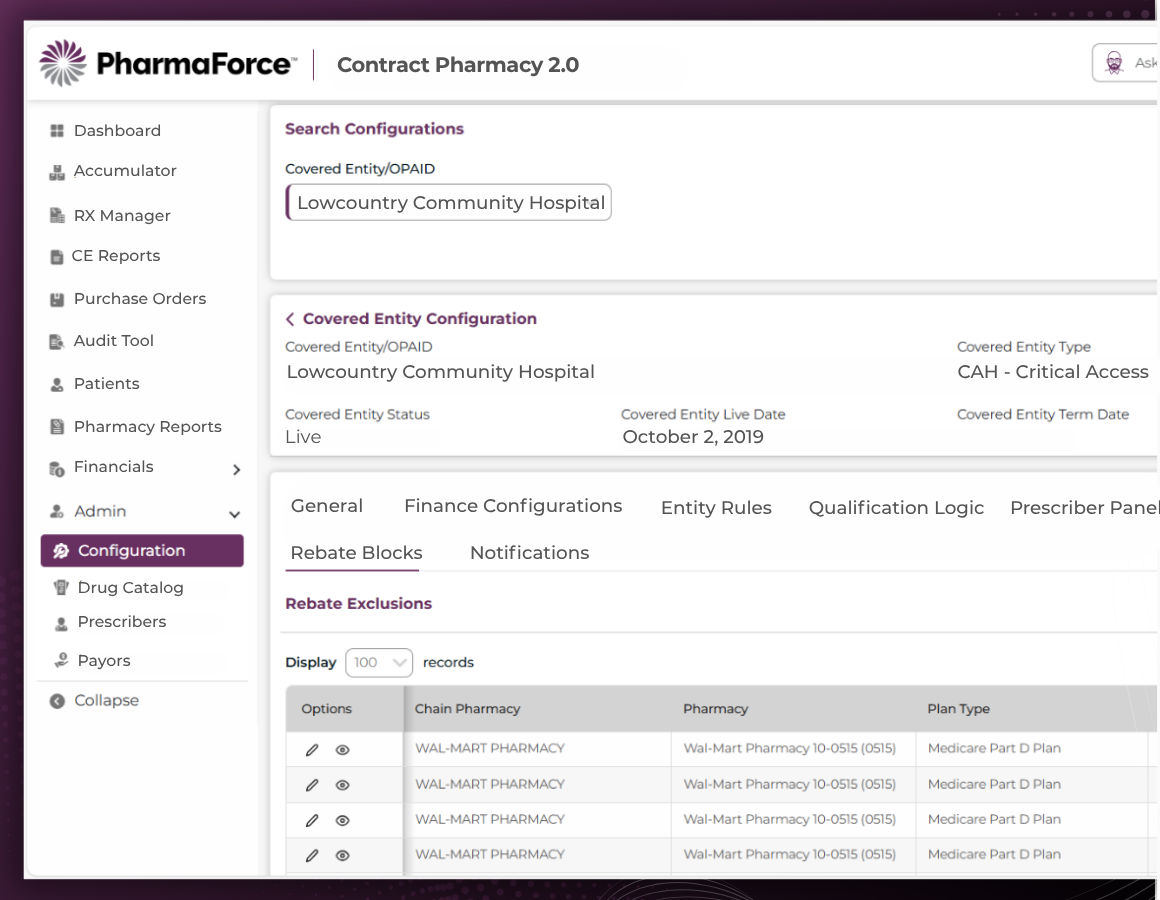
Task: Collapse the sidebar navigation
Action: [x=106, y=700]
